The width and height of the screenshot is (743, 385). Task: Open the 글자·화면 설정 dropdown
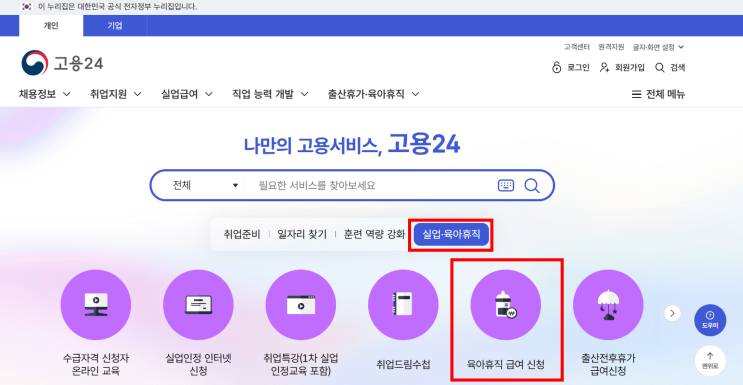click(658, 47)
